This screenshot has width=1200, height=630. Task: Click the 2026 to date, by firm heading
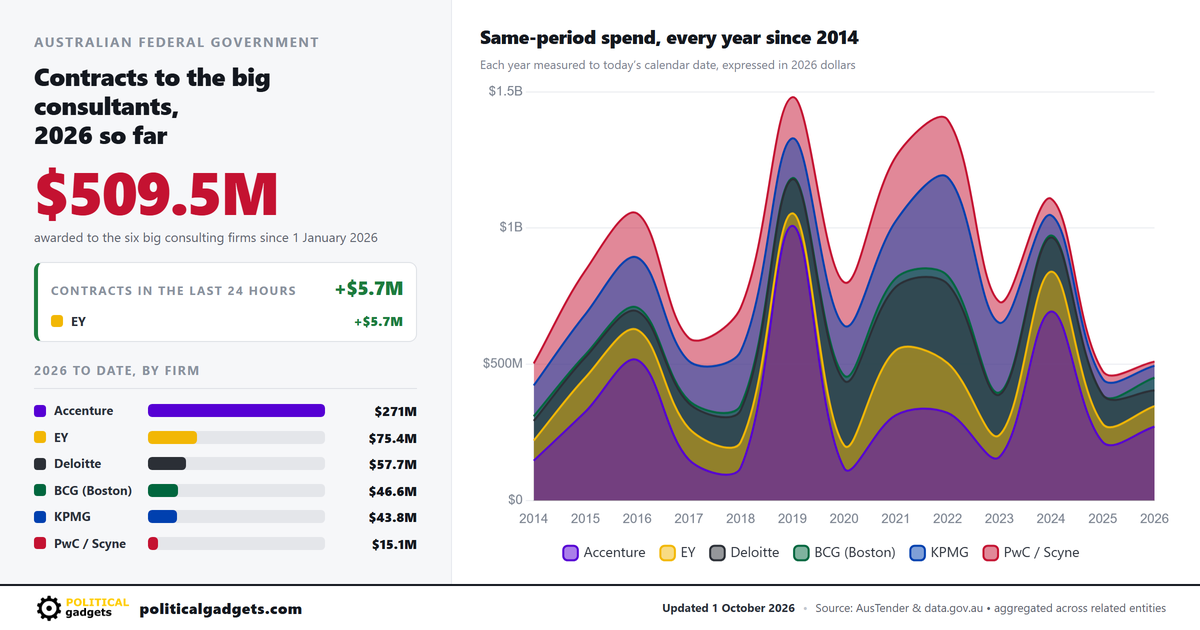pyautogui.click(x=117, y=371)
